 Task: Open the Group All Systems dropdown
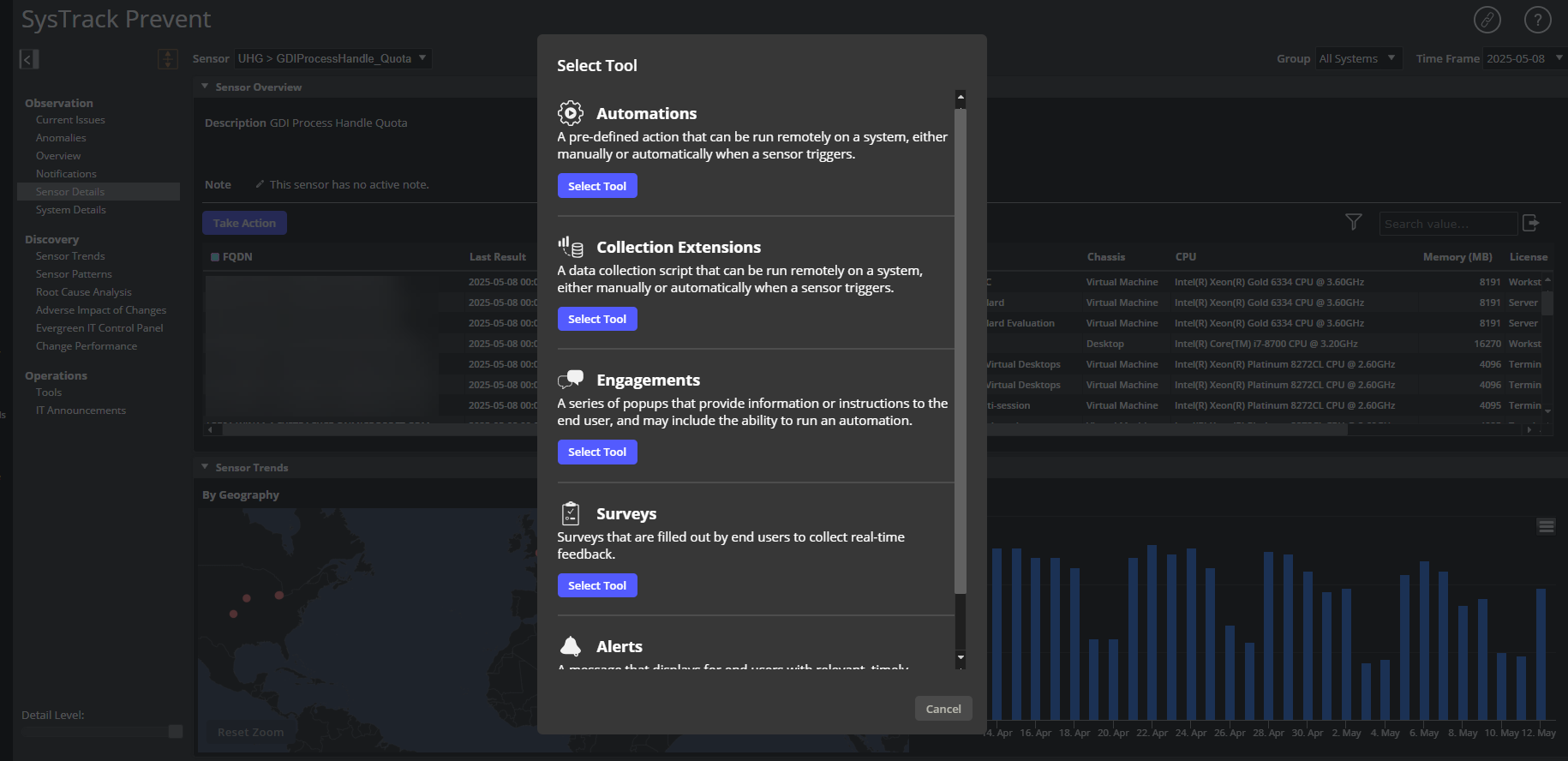pyautogui.click(x=1359, y=58)
